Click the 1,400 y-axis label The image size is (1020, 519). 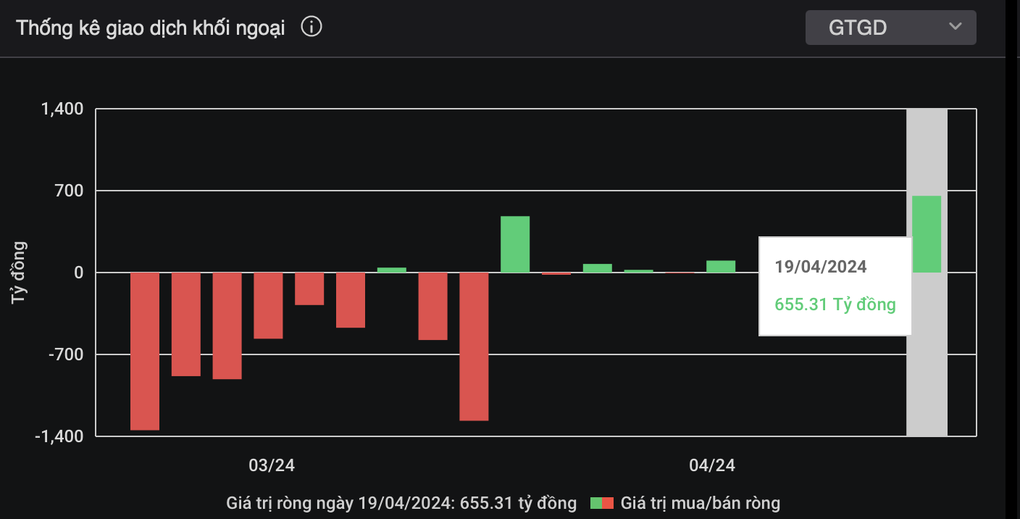point(62,109)
